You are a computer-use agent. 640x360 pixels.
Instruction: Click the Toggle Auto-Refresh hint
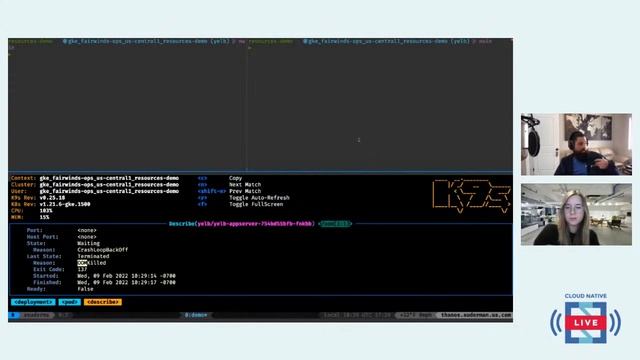pos(259,198)
